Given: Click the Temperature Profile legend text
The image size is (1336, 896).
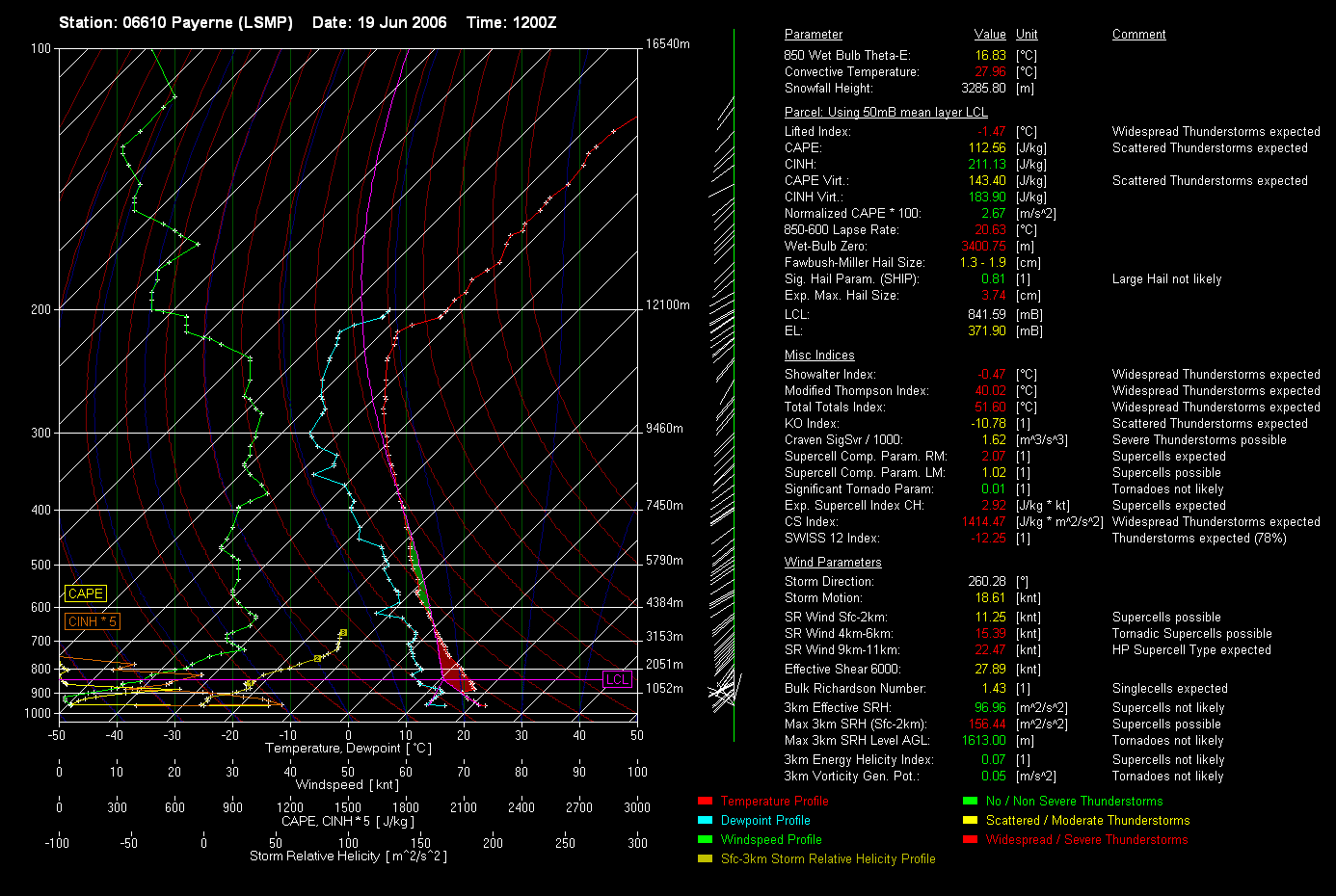Looking at the screenshot, I should point(774,802).
